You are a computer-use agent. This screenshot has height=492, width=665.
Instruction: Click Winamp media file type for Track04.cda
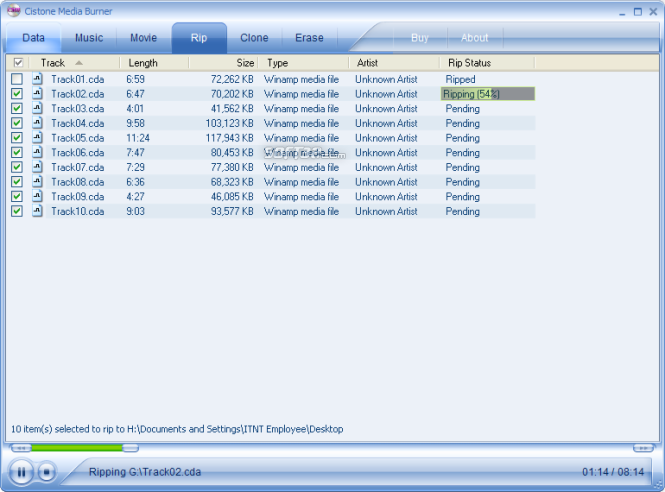[302, 123]
